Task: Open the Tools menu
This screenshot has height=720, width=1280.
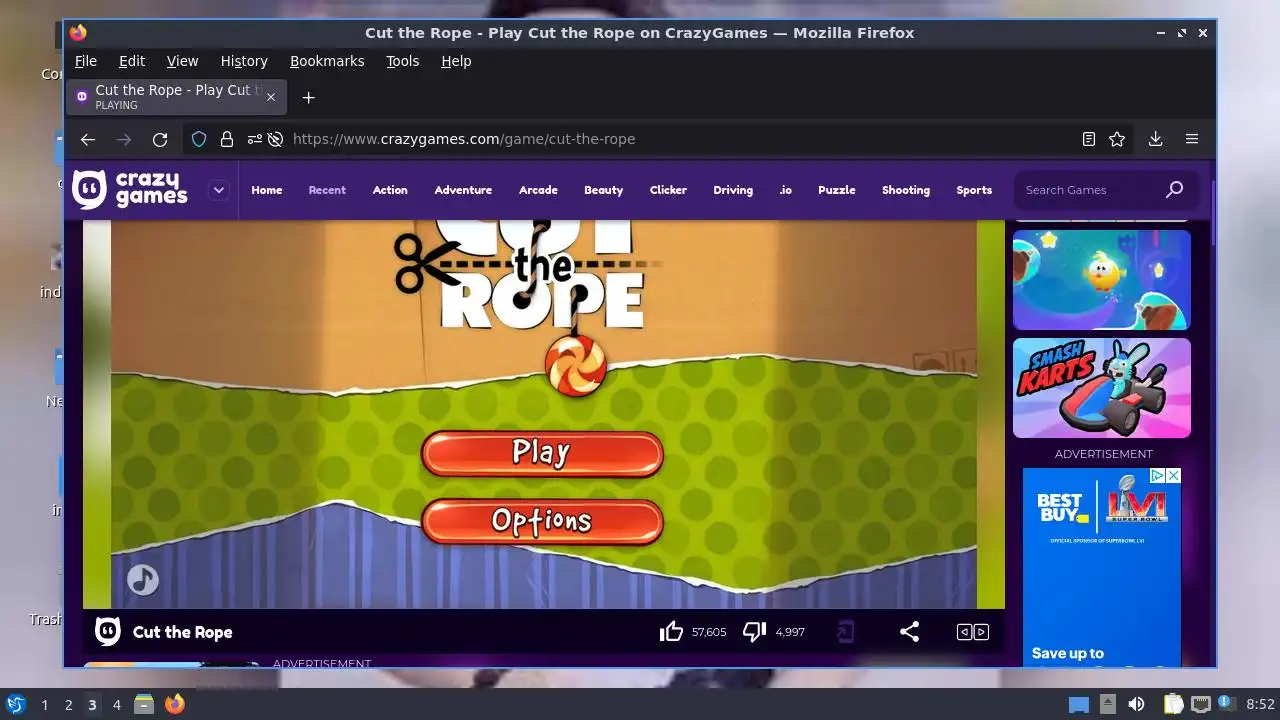Action: click(403, 61)
